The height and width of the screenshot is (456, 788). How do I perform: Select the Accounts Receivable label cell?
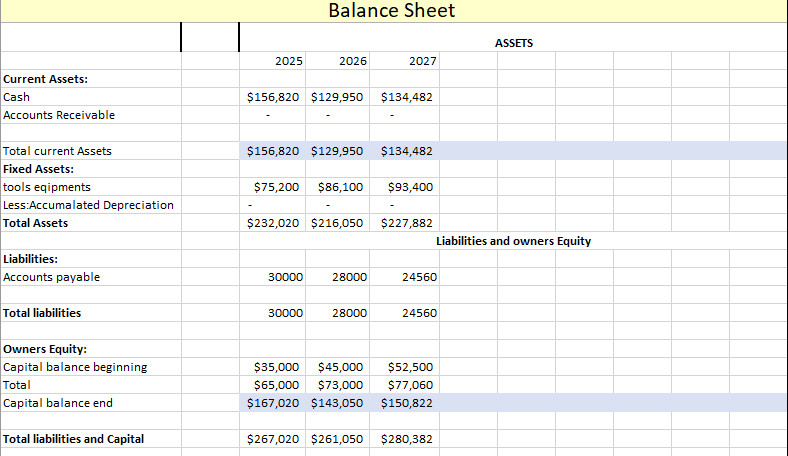pos(59,115)
